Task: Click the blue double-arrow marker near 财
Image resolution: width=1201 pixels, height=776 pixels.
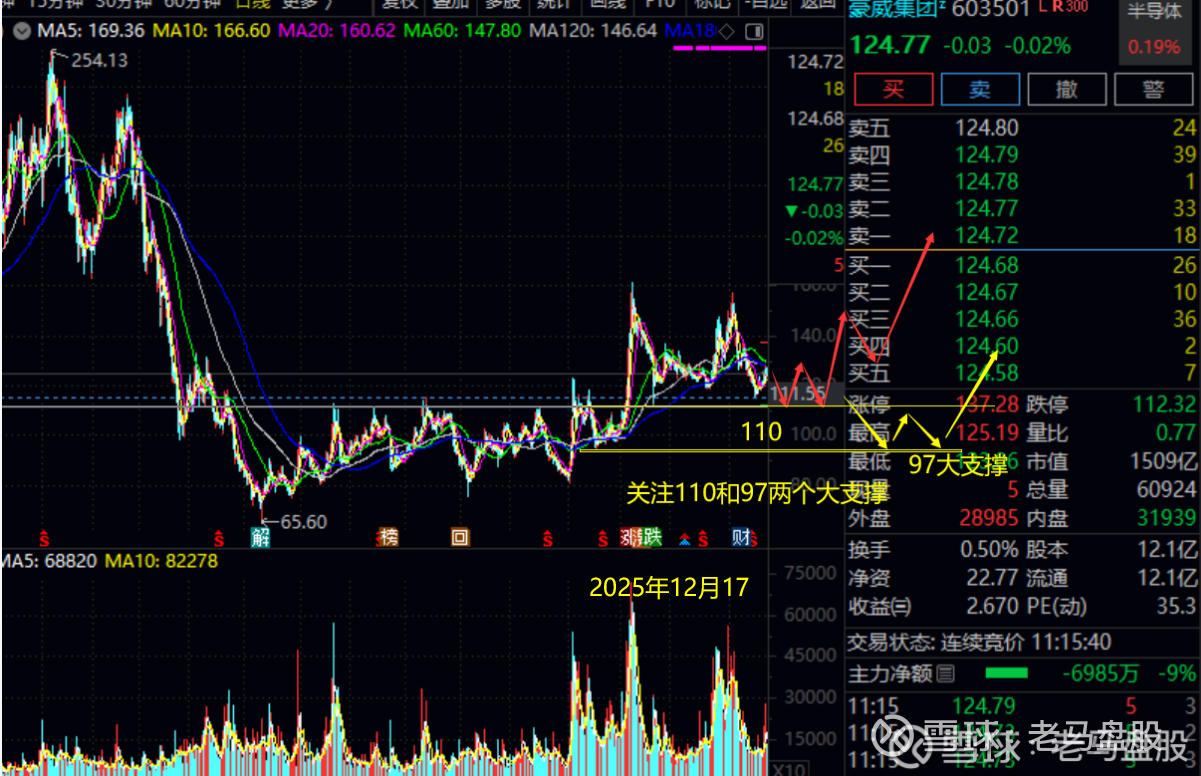Action: pyautogui.click(x=685, y=540)
